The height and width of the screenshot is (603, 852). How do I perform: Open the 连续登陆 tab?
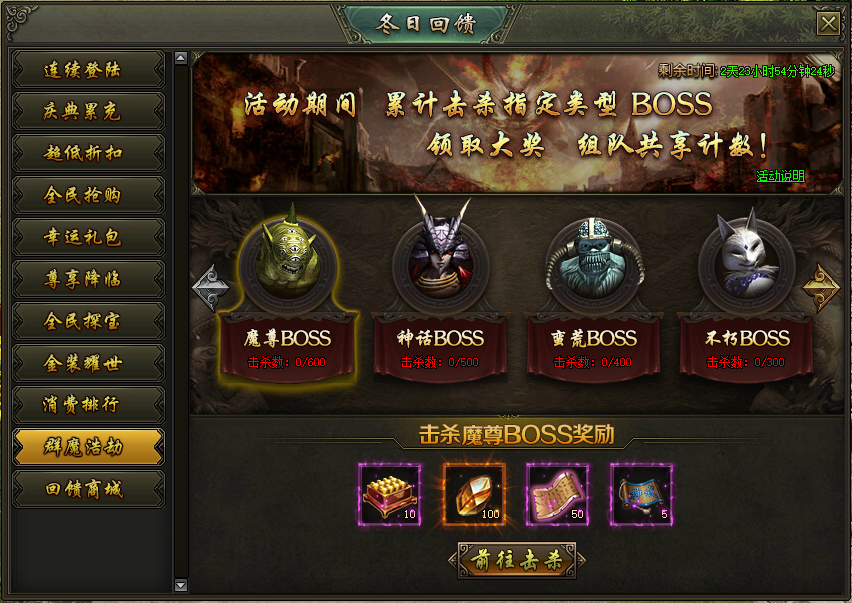[x=88, y=70]
